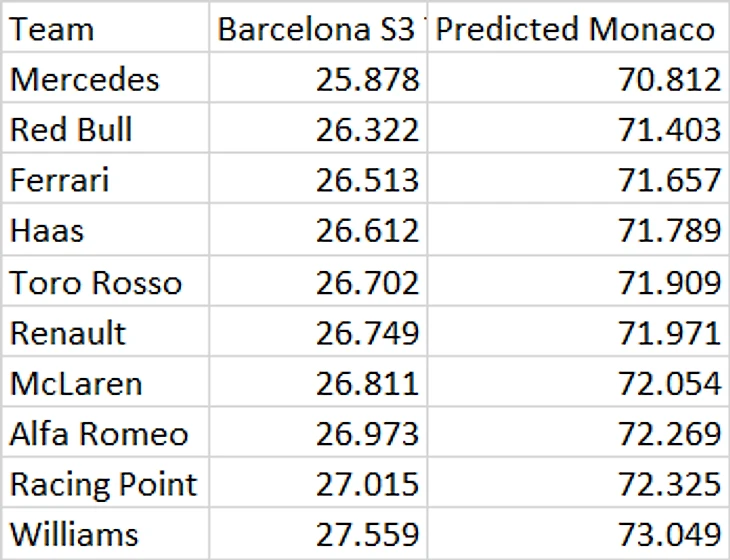This screenshot has height=560, width=730.
Task: Click the Toro Rosso cell
Action: click(105, 283)
